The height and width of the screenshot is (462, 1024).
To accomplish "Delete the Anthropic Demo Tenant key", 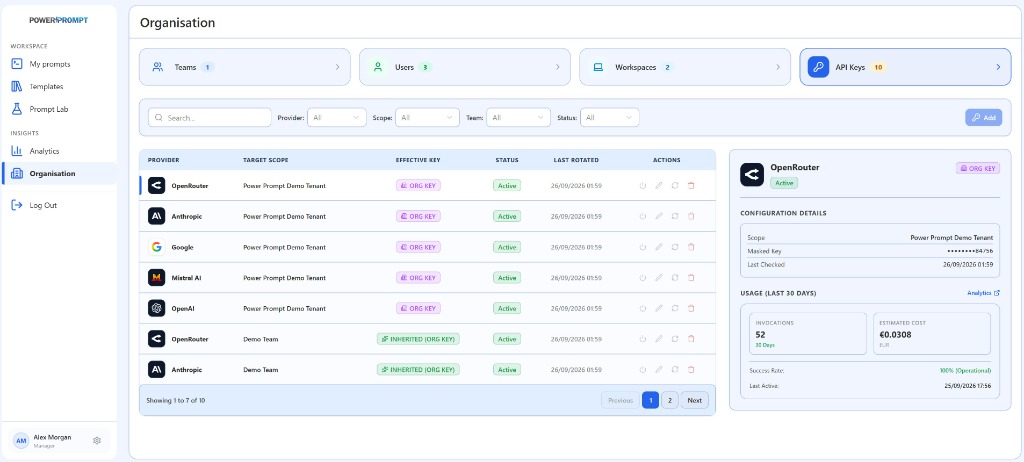I will (x=691, y=216).
